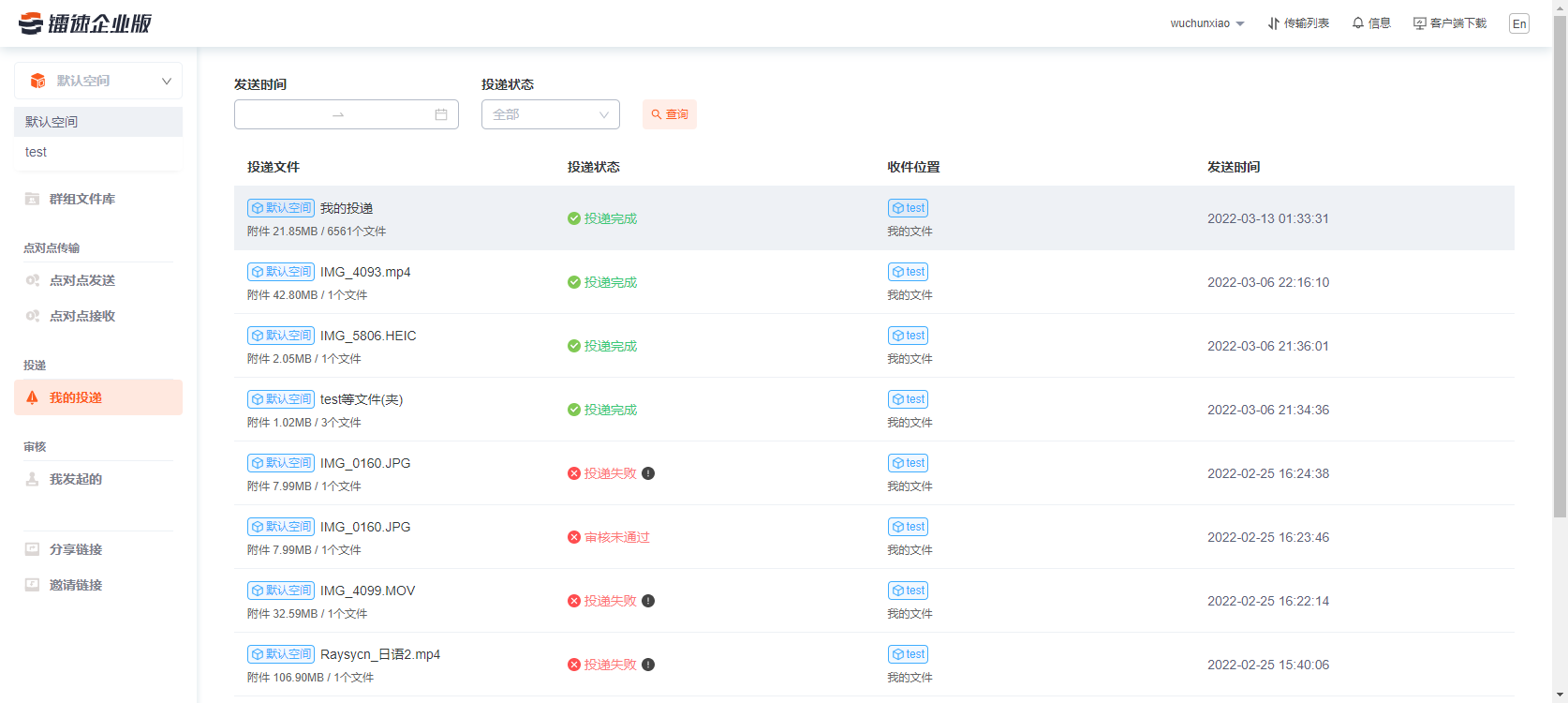The width and height of the screenshot is (1568, 703).
Task: Switch language with the En button
Action: (1519, 23)
